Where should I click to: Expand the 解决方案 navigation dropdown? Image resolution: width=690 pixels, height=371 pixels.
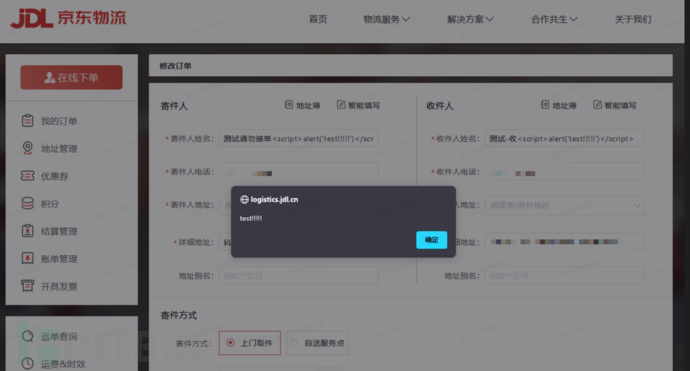(470, 19)
